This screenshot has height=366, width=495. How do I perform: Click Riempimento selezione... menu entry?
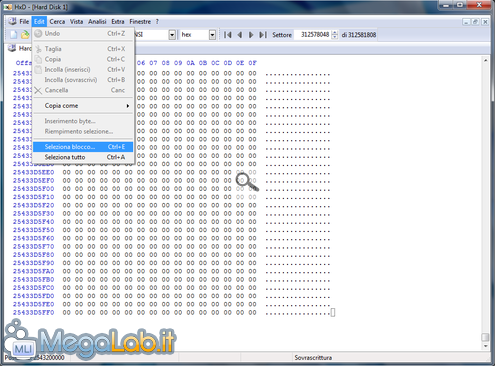83,131
